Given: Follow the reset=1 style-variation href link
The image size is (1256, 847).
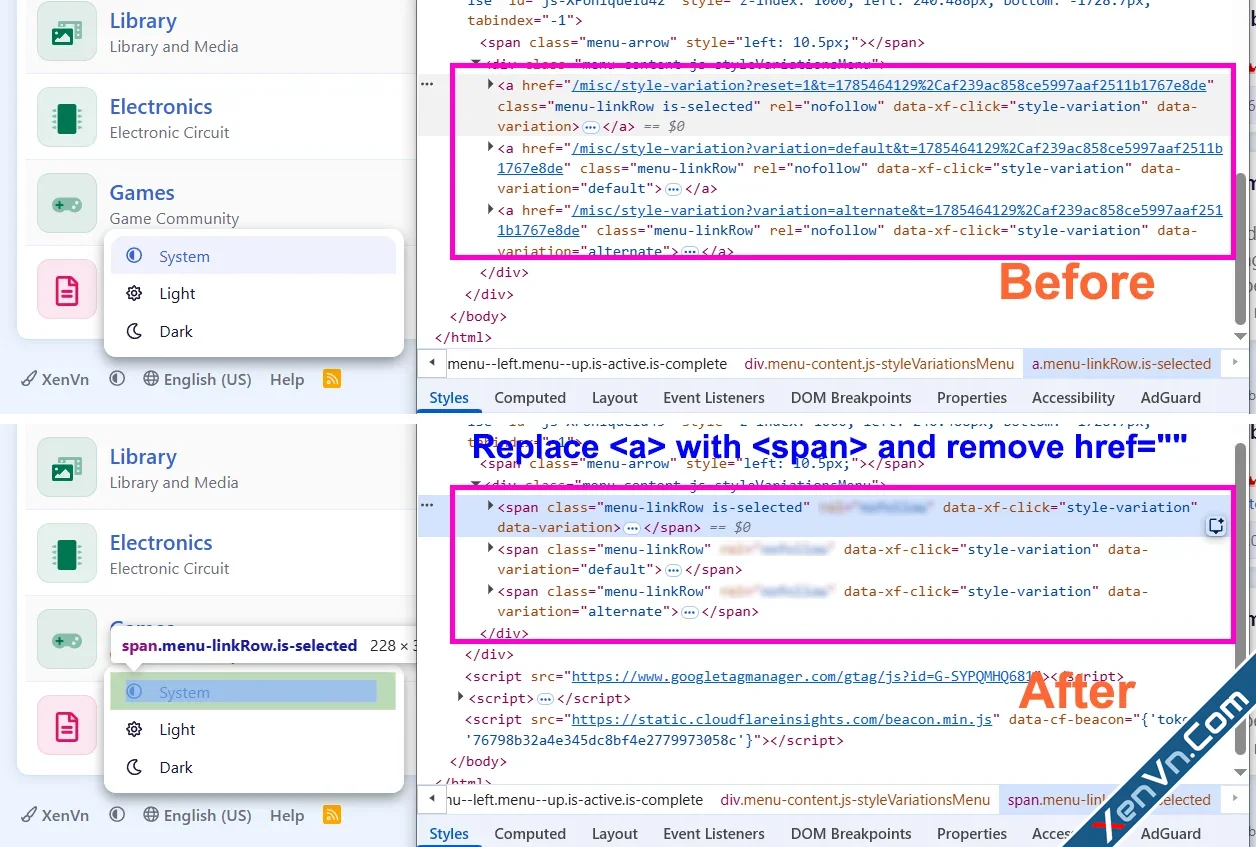Looking at the screenshot, I should [x=890, y=85].
